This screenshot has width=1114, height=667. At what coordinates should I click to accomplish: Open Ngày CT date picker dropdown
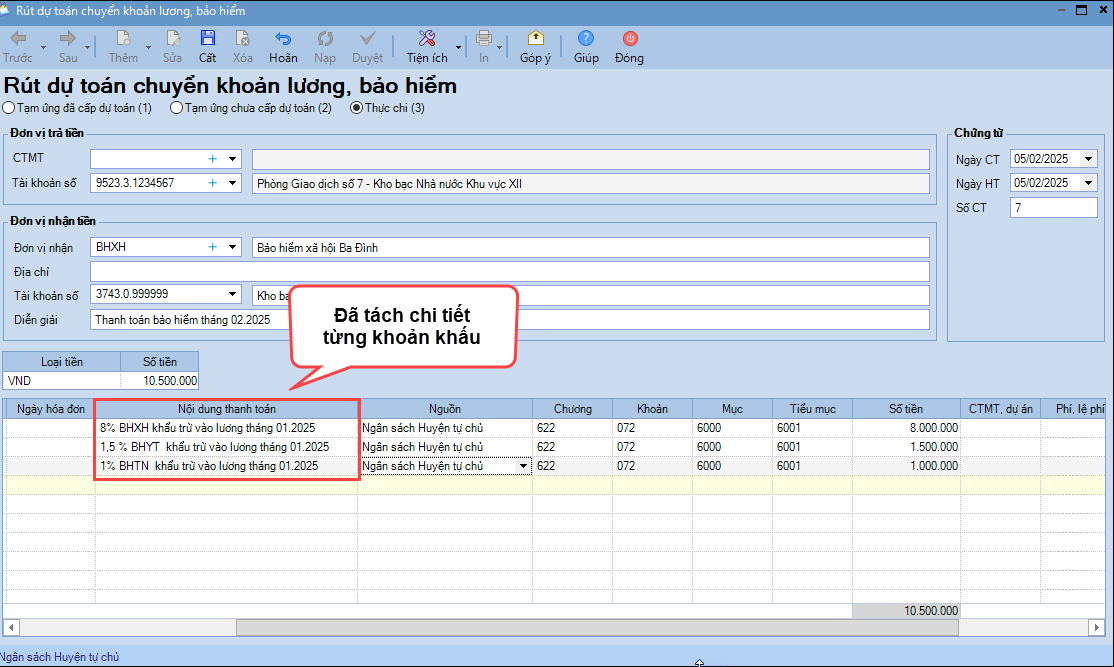1088,159
